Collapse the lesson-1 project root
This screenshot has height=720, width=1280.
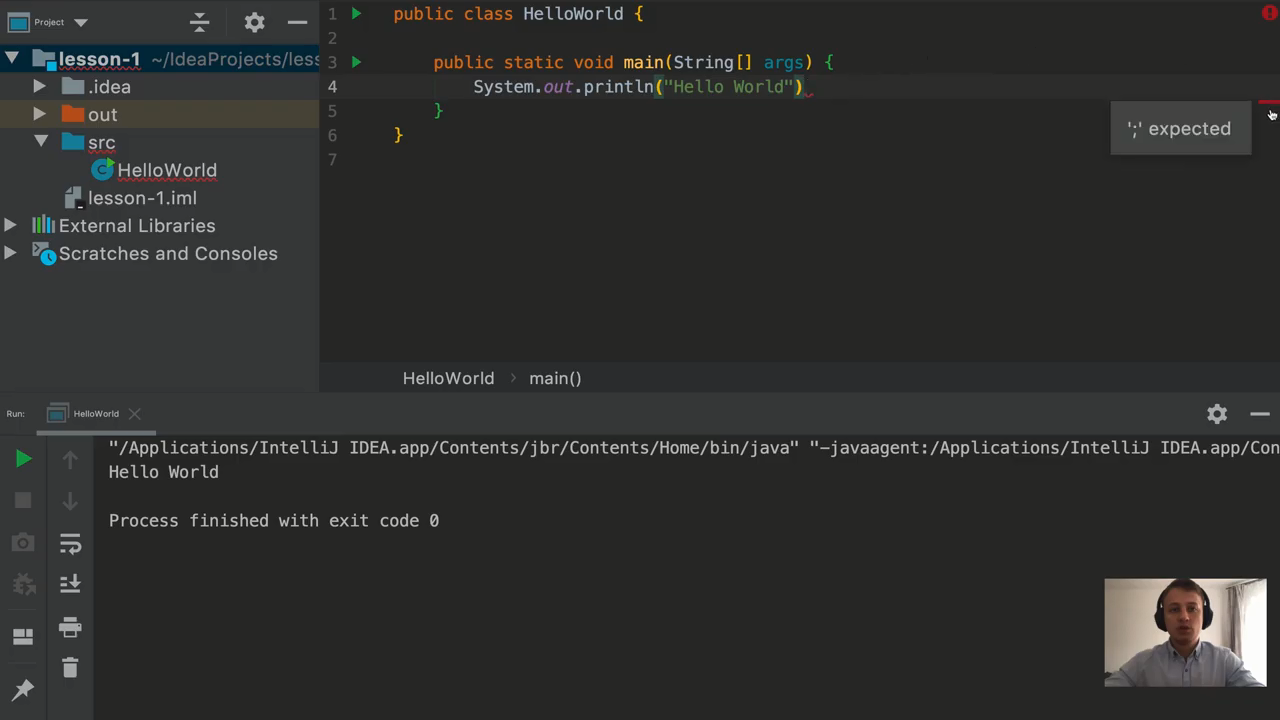pyautogui.click(x=12, y=59)
